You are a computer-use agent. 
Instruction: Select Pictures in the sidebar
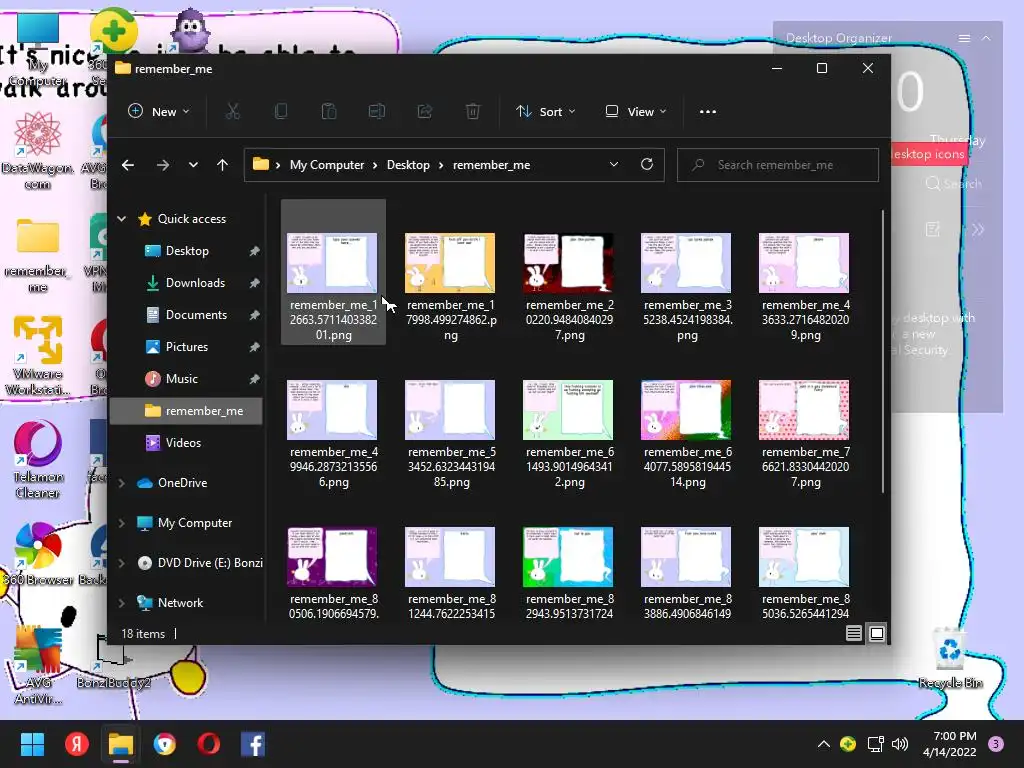[x=187, y=347]
